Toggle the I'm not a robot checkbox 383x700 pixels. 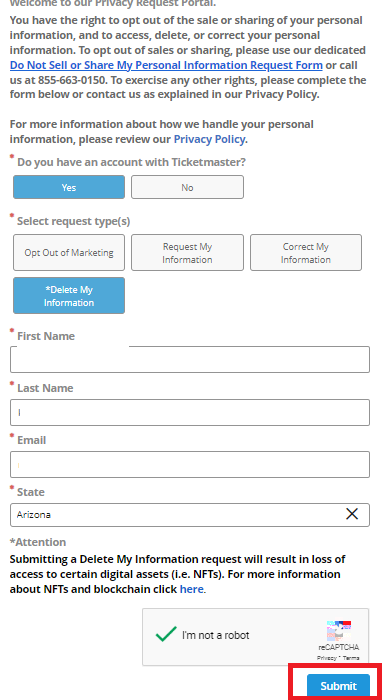(x=166, y=634)
